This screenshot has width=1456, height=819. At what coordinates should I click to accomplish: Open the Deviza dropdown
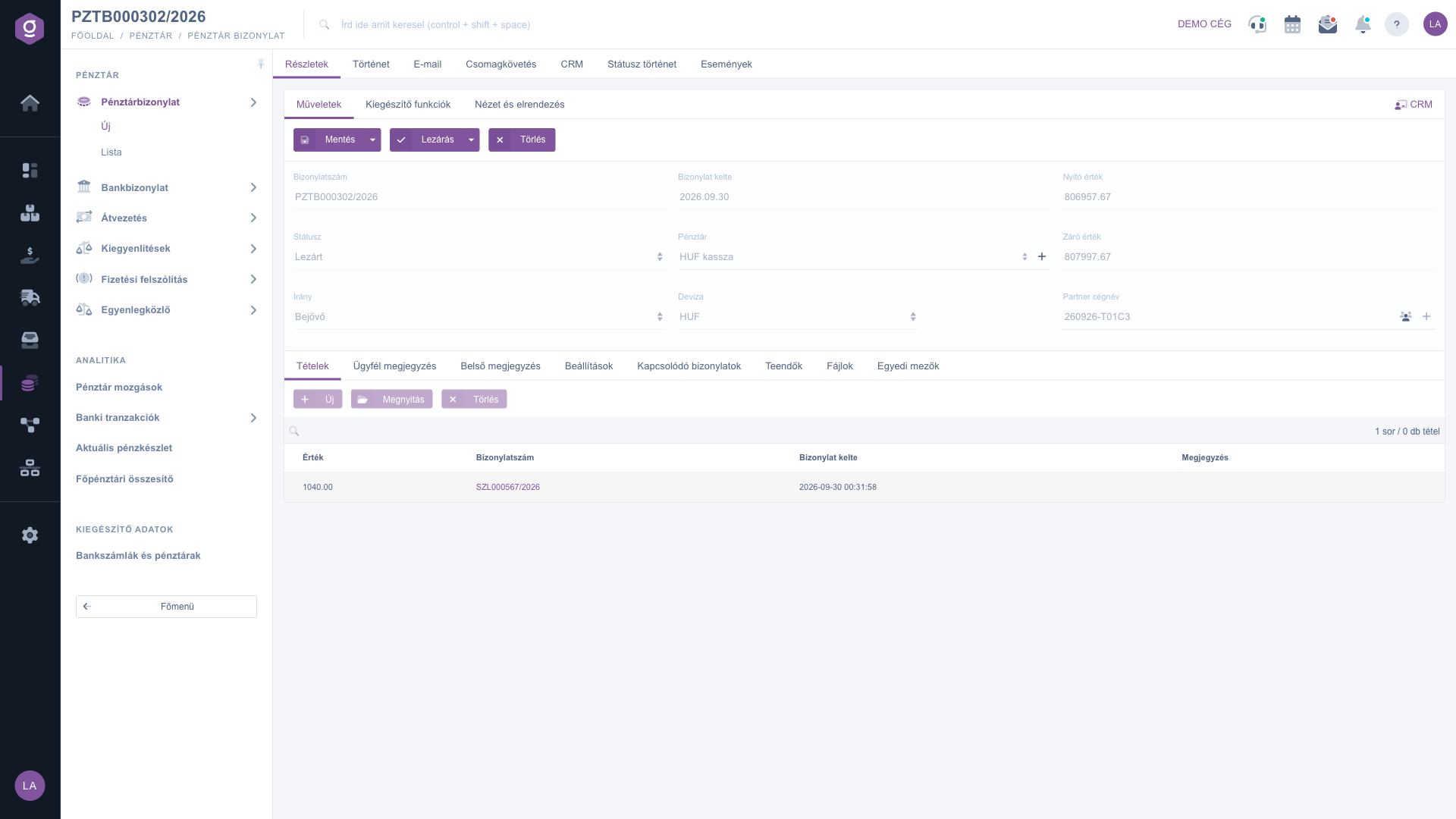(x=798, y=317)
